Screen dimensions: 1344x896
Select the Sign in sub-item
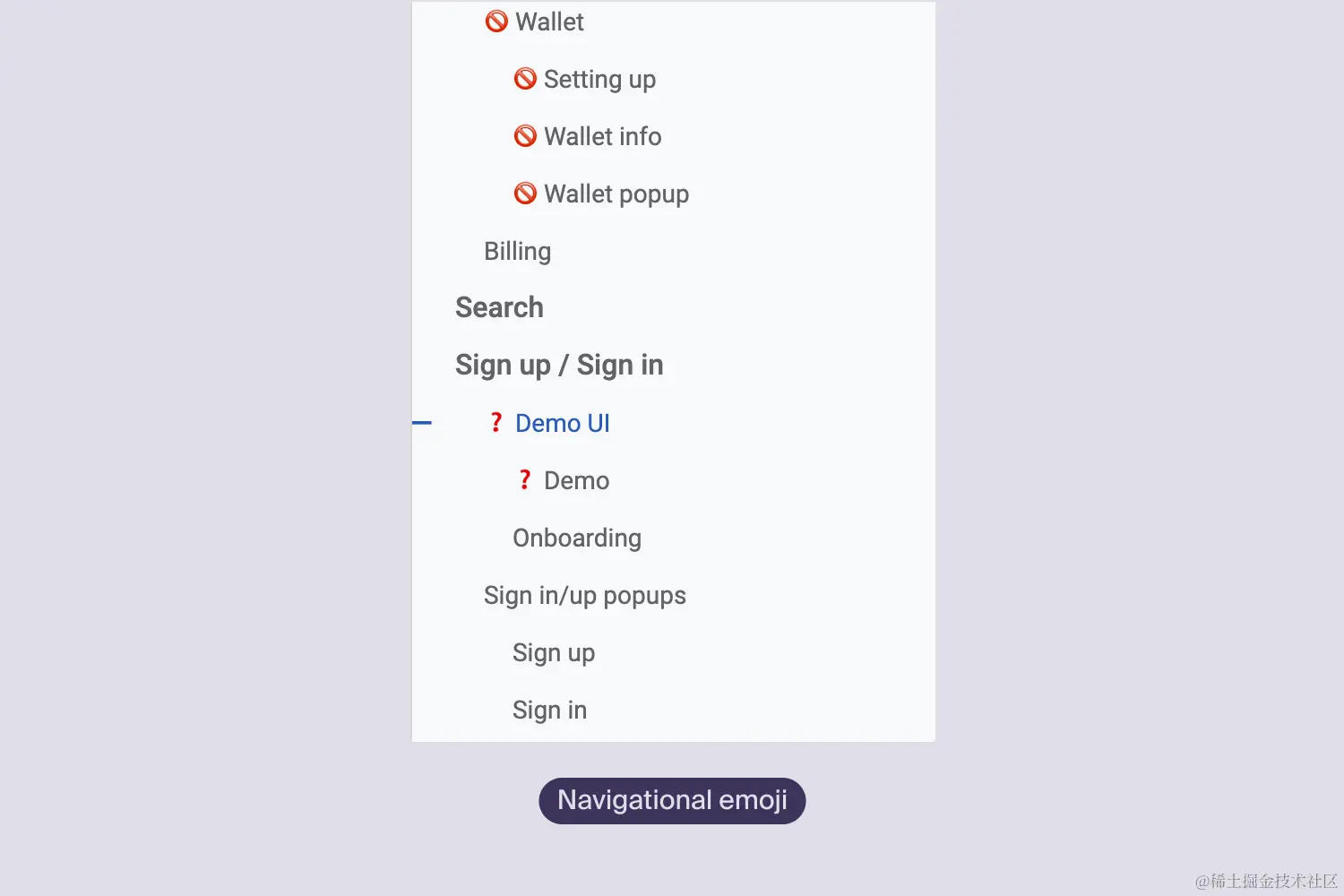[x=549, y=710]
